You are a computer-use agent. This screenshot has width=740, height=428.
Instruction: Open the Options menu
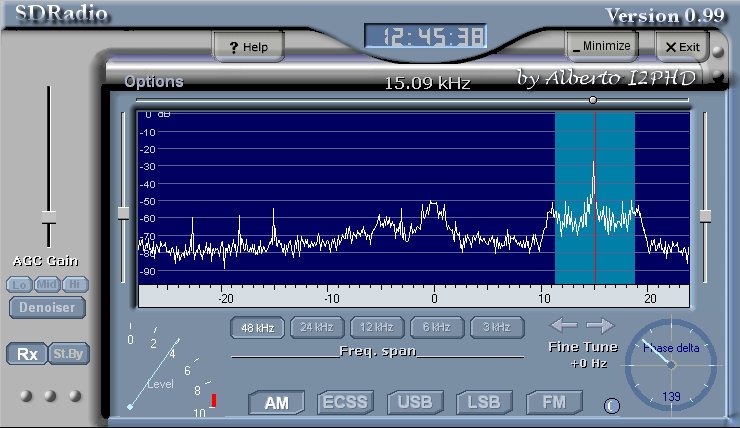pos(153,82)
